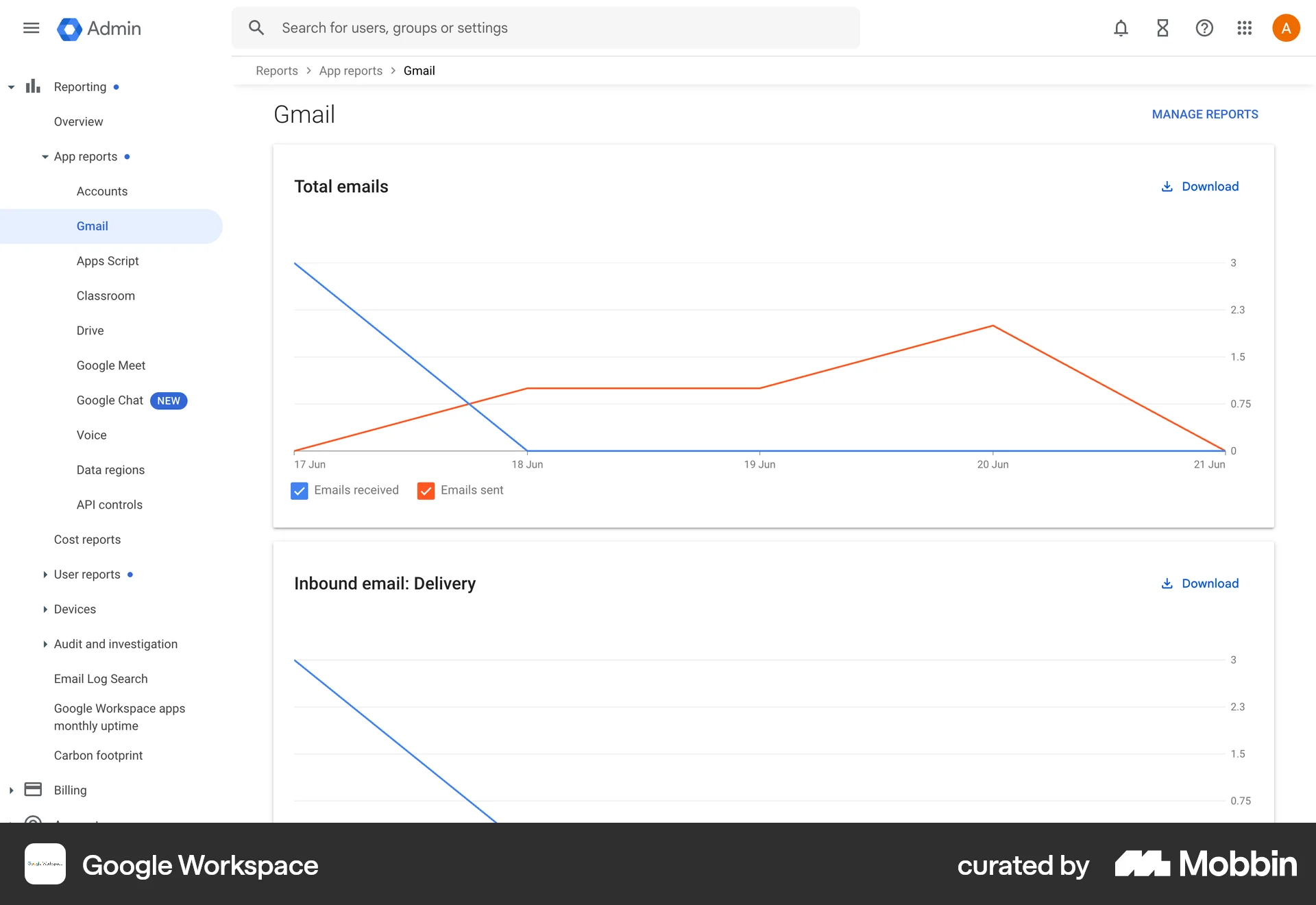Download the Inbound email Delivery data
Screen dimensions: 1316x905
click(1199, 583)
